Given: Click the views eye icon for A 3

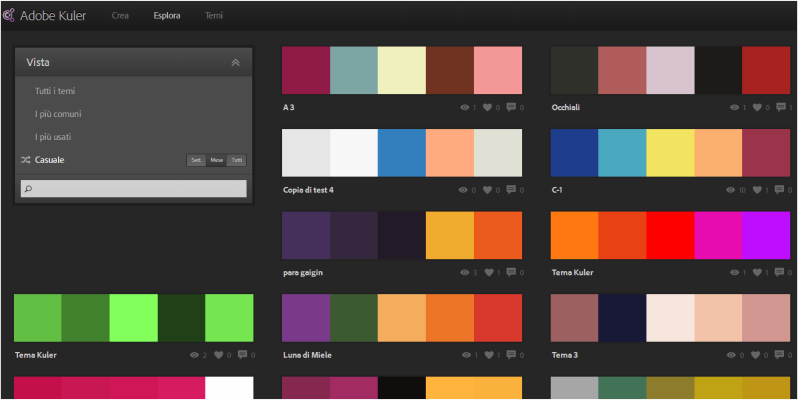Looking at the screenshot, I should [464, 107].
